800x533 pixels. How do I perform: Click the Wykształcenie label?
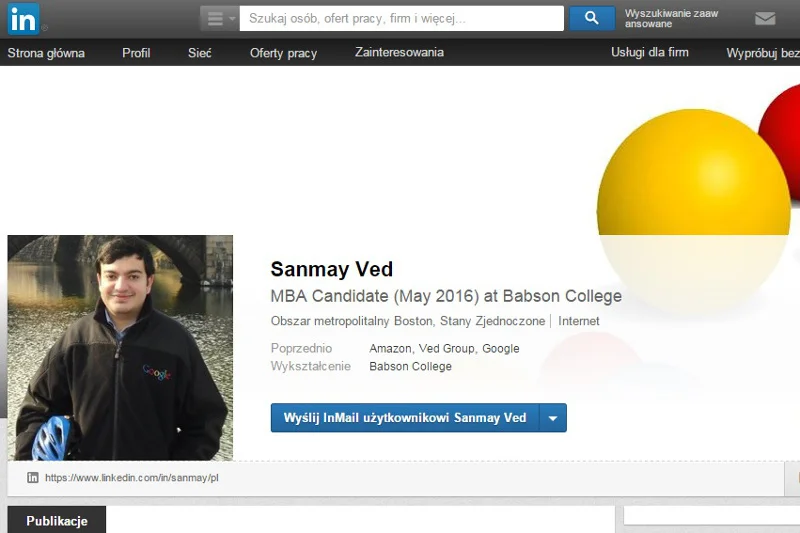tap(311, 366)
